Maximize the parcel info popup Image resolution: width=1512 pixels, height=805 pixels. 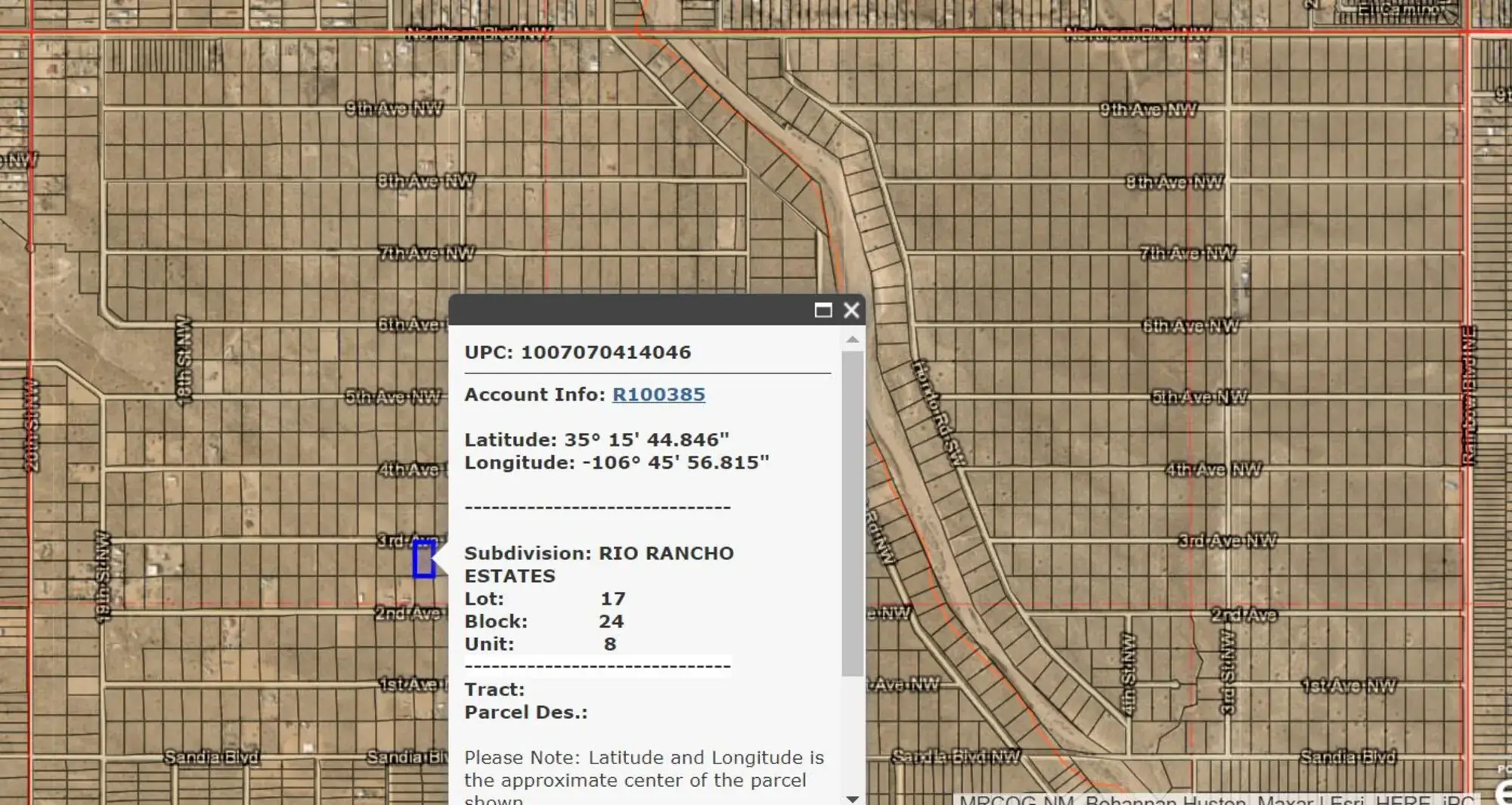click(823, 311)
